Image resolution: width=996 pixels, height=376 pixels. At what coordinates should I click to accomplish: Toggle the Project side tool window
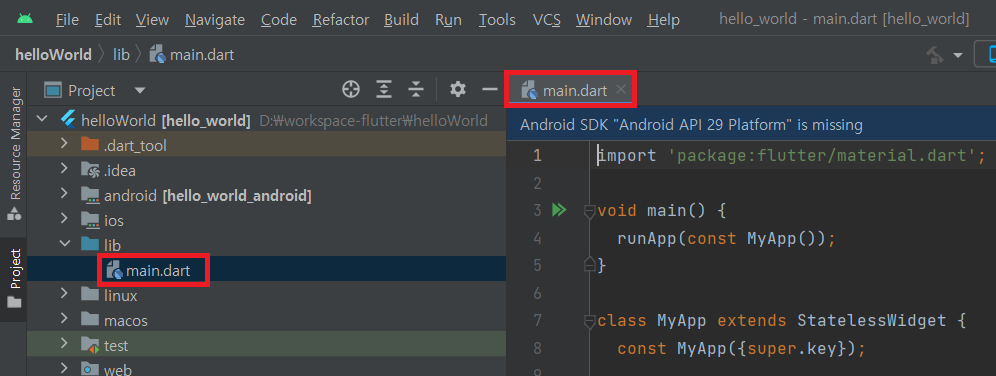(x=13, y=278)
